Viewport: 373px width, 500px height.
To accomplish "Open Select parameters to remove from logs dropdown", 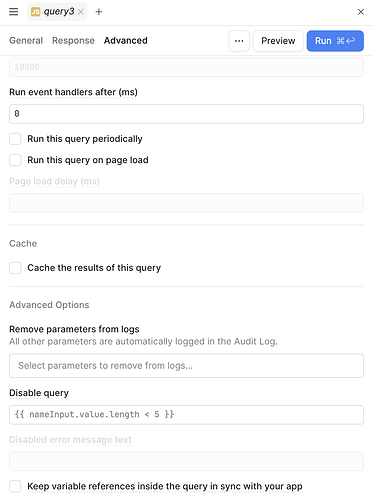I will pyautogui.click(x=186, y=366).
